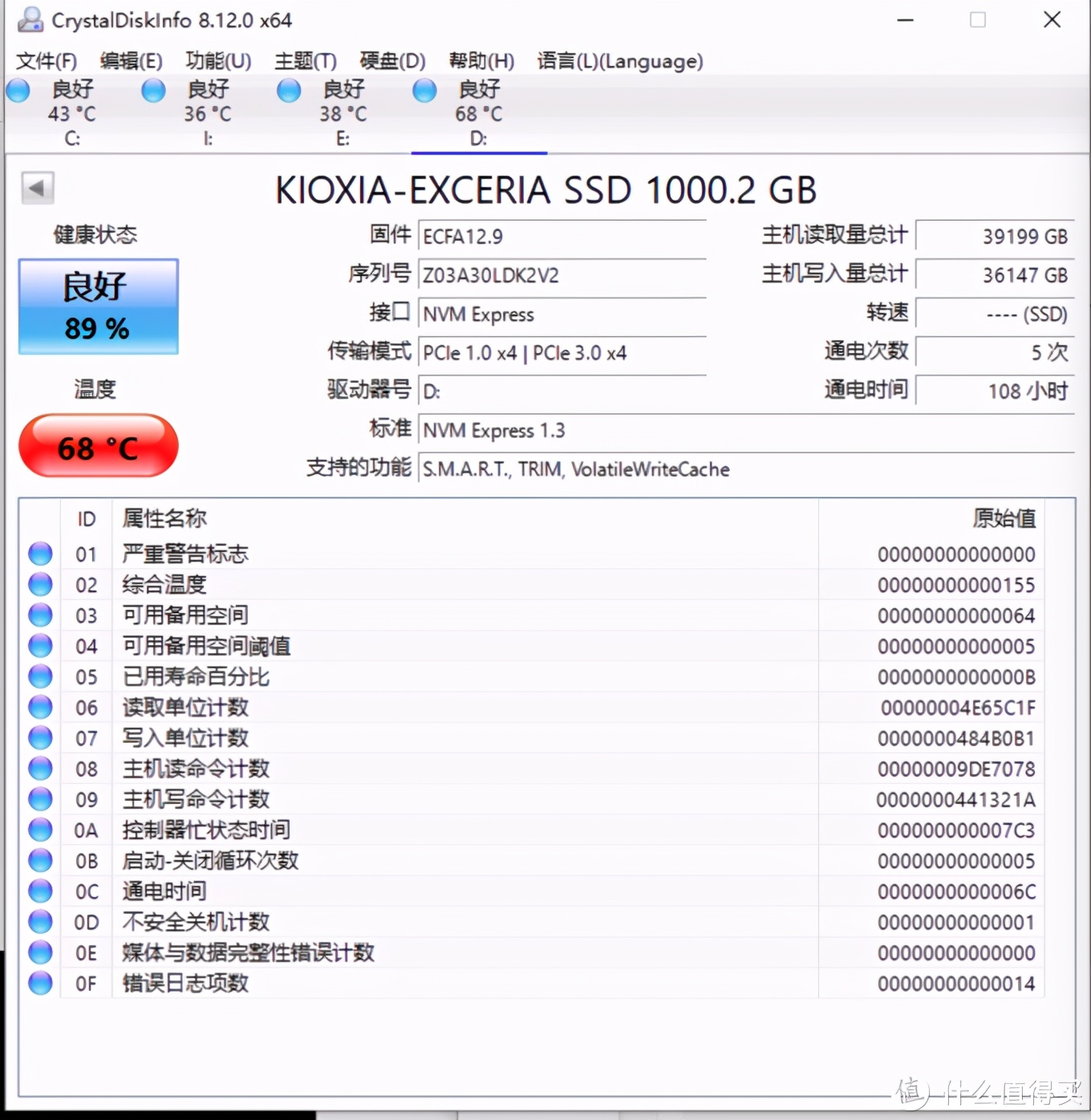Open the 帮助(H) menu

[x=481, y=60]
